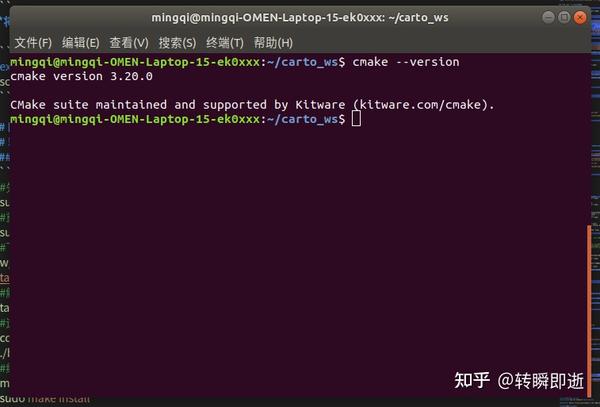Screen dimensions: 600x407
Task: Close the terminal window
Action: pyautogui.click(x=579, y=17)
